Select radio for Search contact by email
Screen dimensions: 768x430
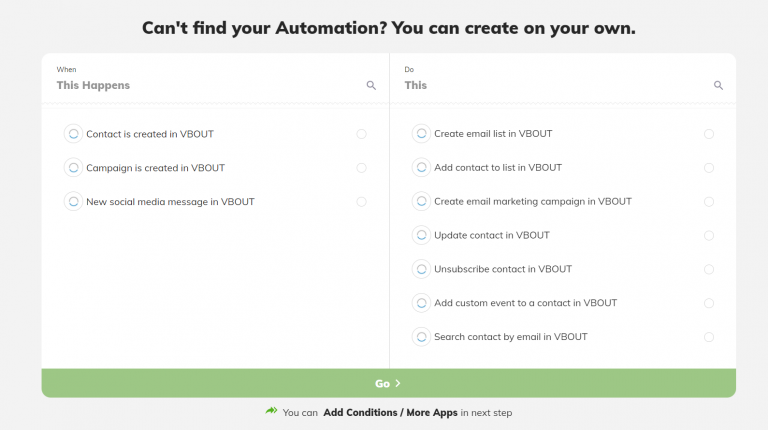click(x=709, y=337)
